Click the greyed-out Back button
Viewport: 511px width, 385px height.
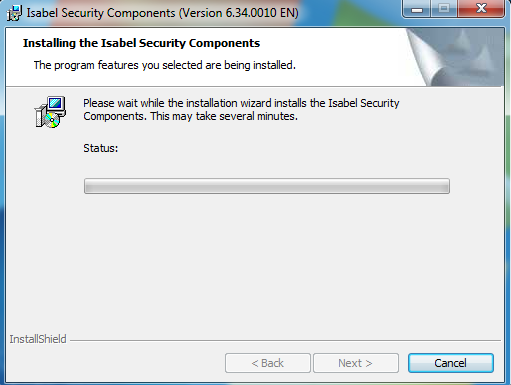pos(268,363)
